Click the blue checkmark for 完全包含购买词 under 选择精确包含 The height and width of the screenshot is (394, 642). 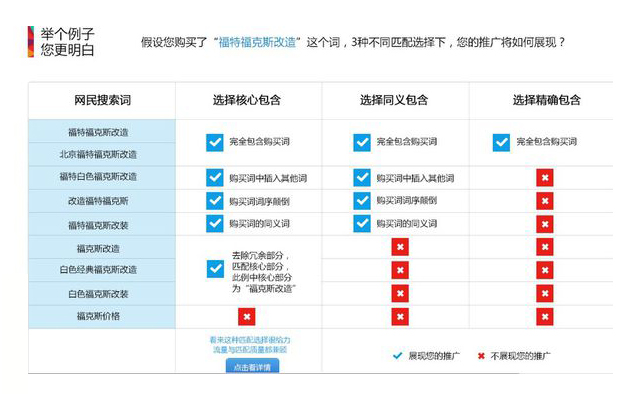pos(501,143)
